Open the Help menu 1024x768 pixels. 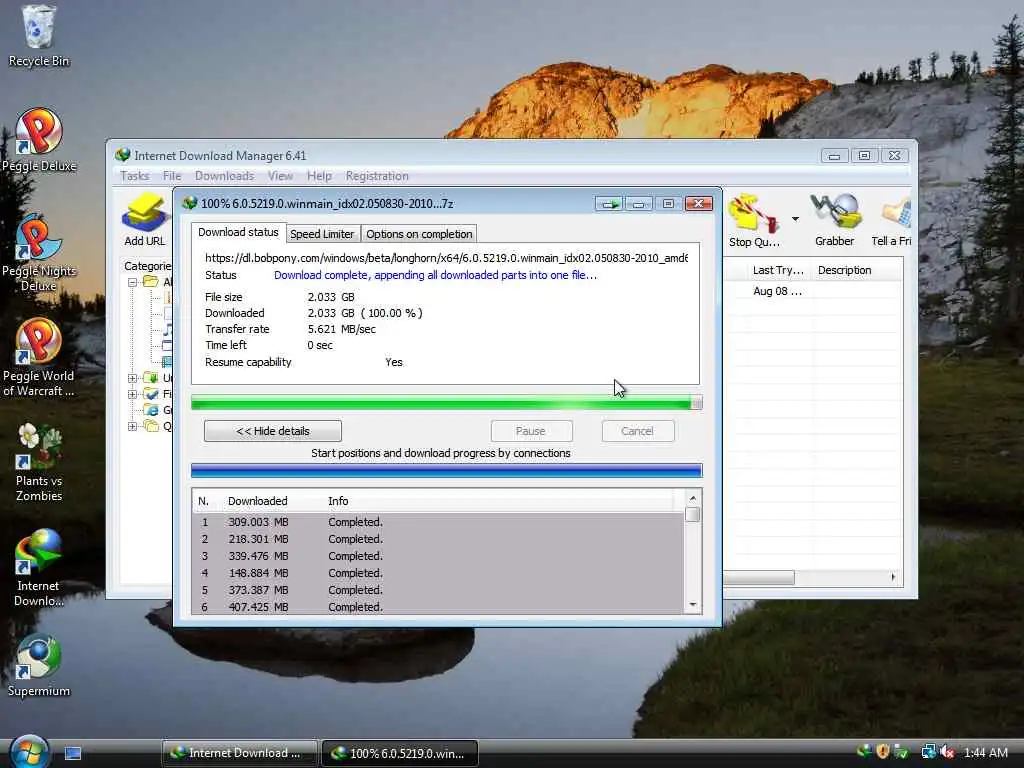coord(319,176)
